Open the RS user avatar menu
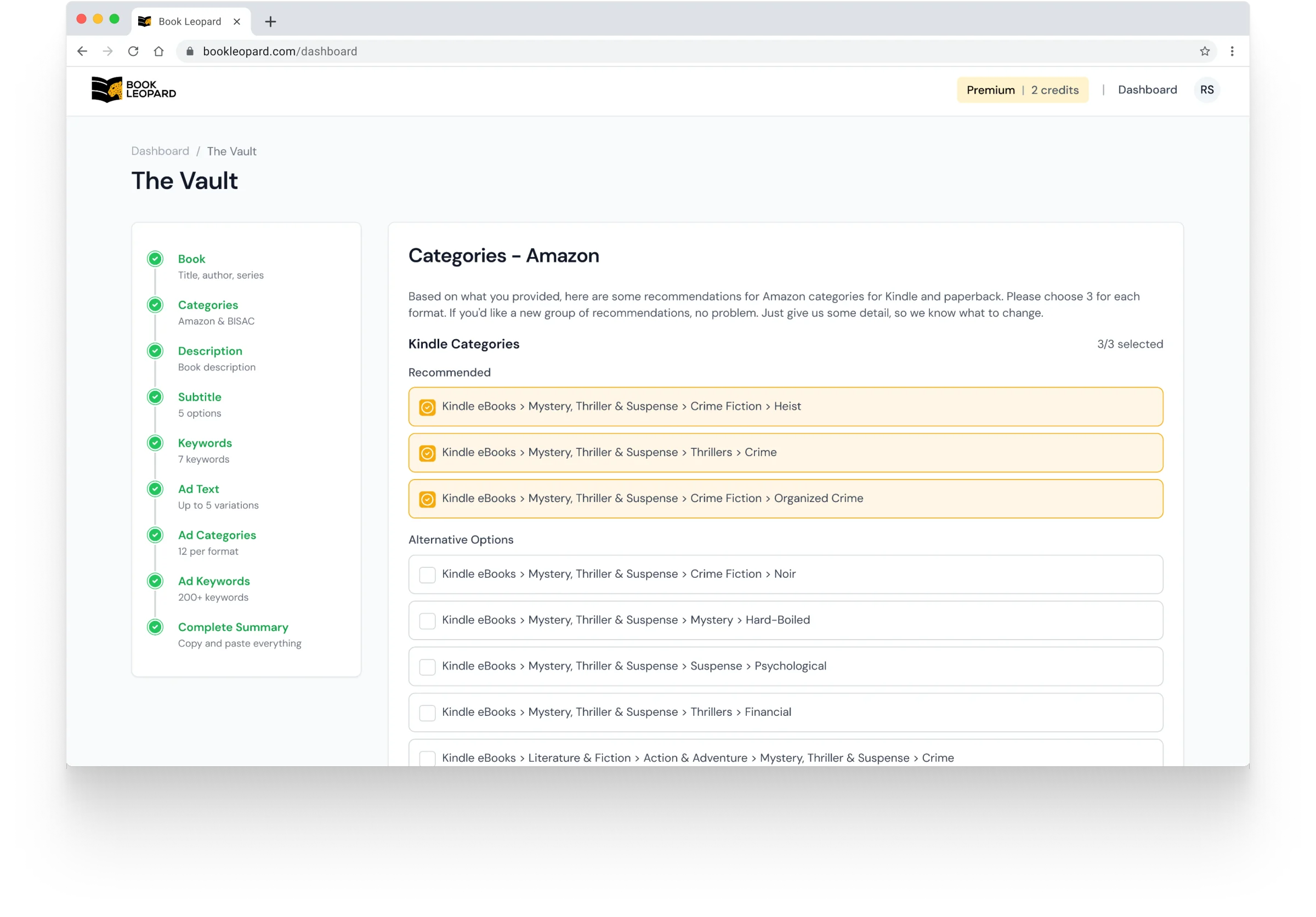Viewport: 1316px width, 917px height. [x=1206, y=90]
